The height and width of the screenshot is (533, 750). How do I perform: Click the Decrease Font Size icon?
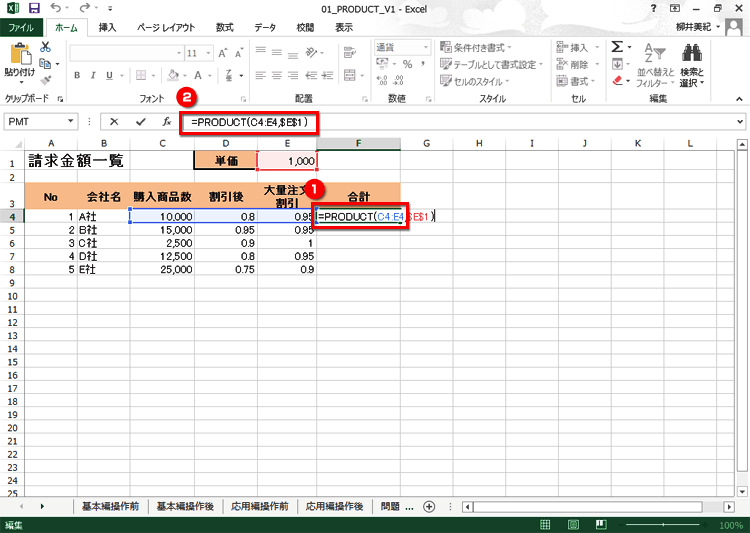238,53
